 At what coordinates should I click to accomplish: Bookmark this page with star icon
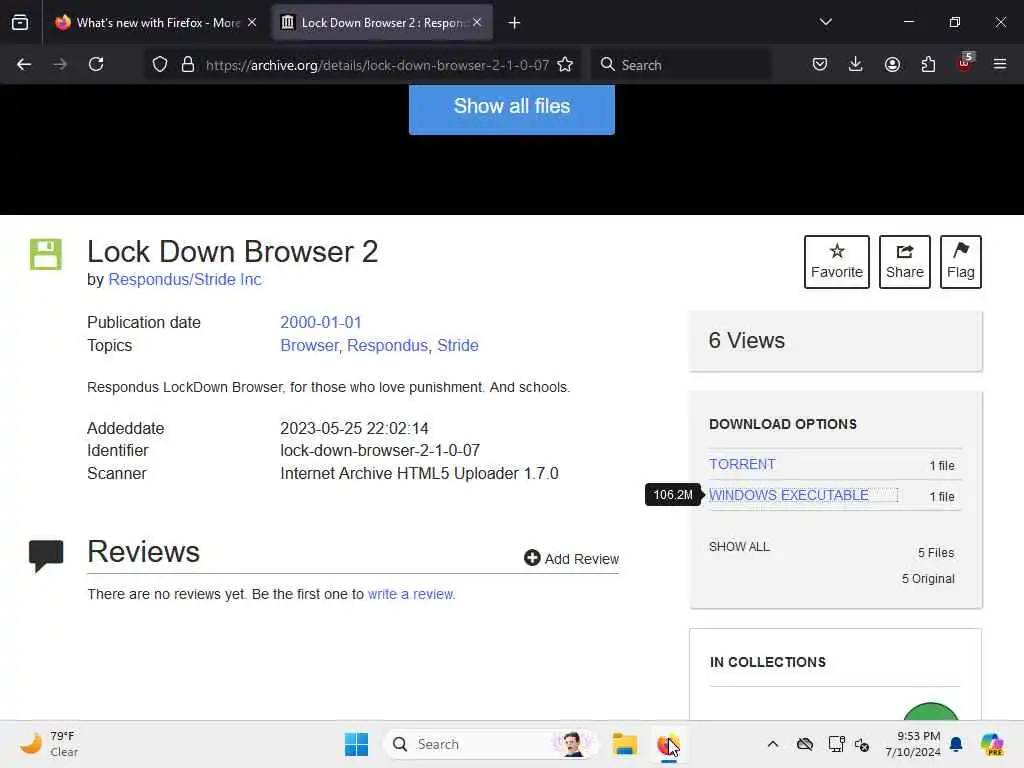click(x=565, y=65)
